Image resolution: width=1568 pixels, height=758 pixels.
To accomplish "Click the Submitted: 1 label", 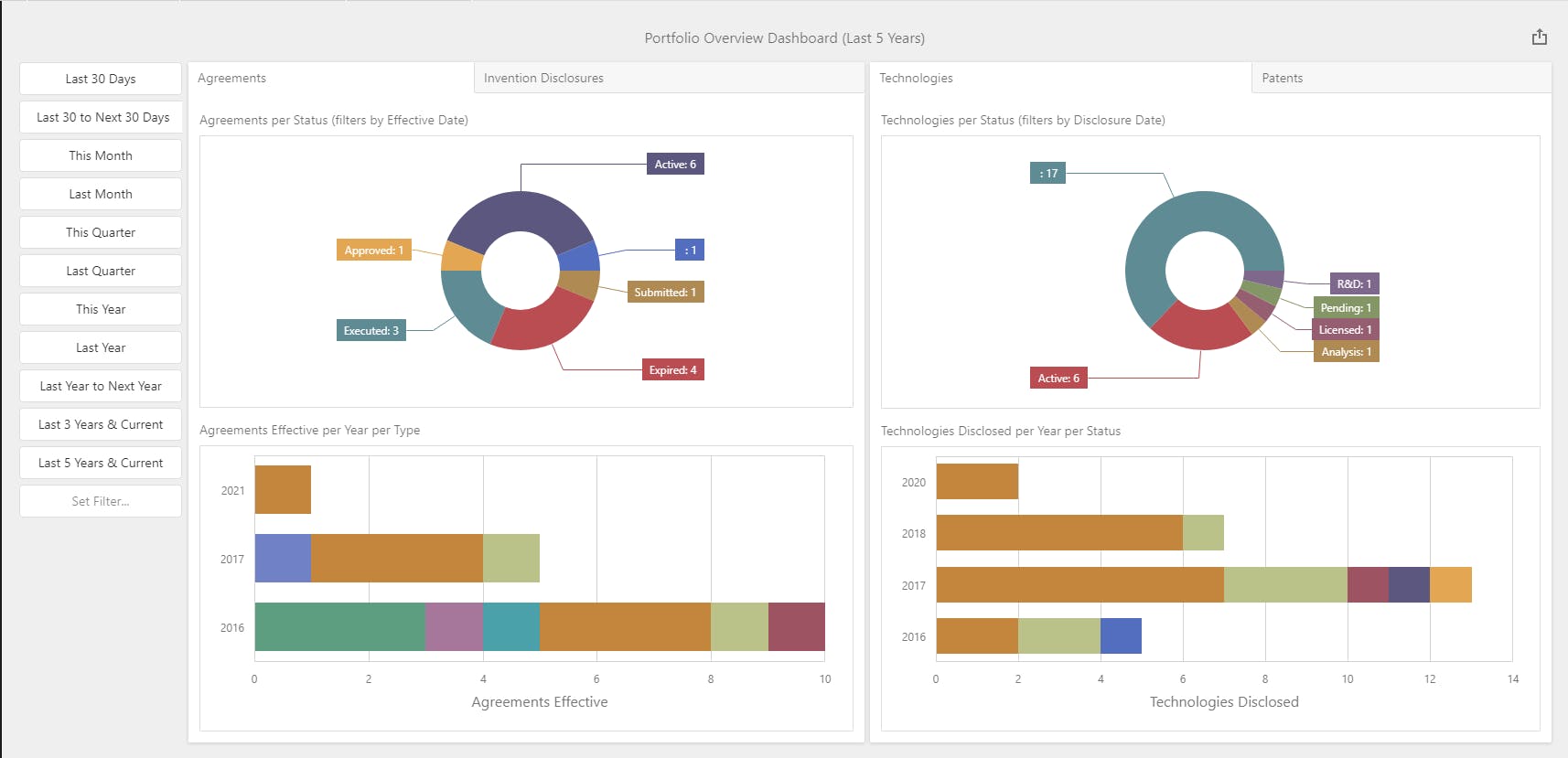I will (665, 293).
